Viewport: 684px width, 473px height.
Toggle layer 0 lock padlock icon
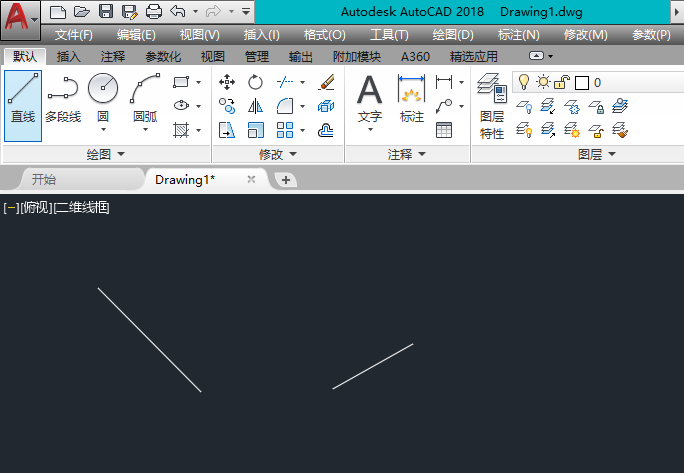(562, 82)
